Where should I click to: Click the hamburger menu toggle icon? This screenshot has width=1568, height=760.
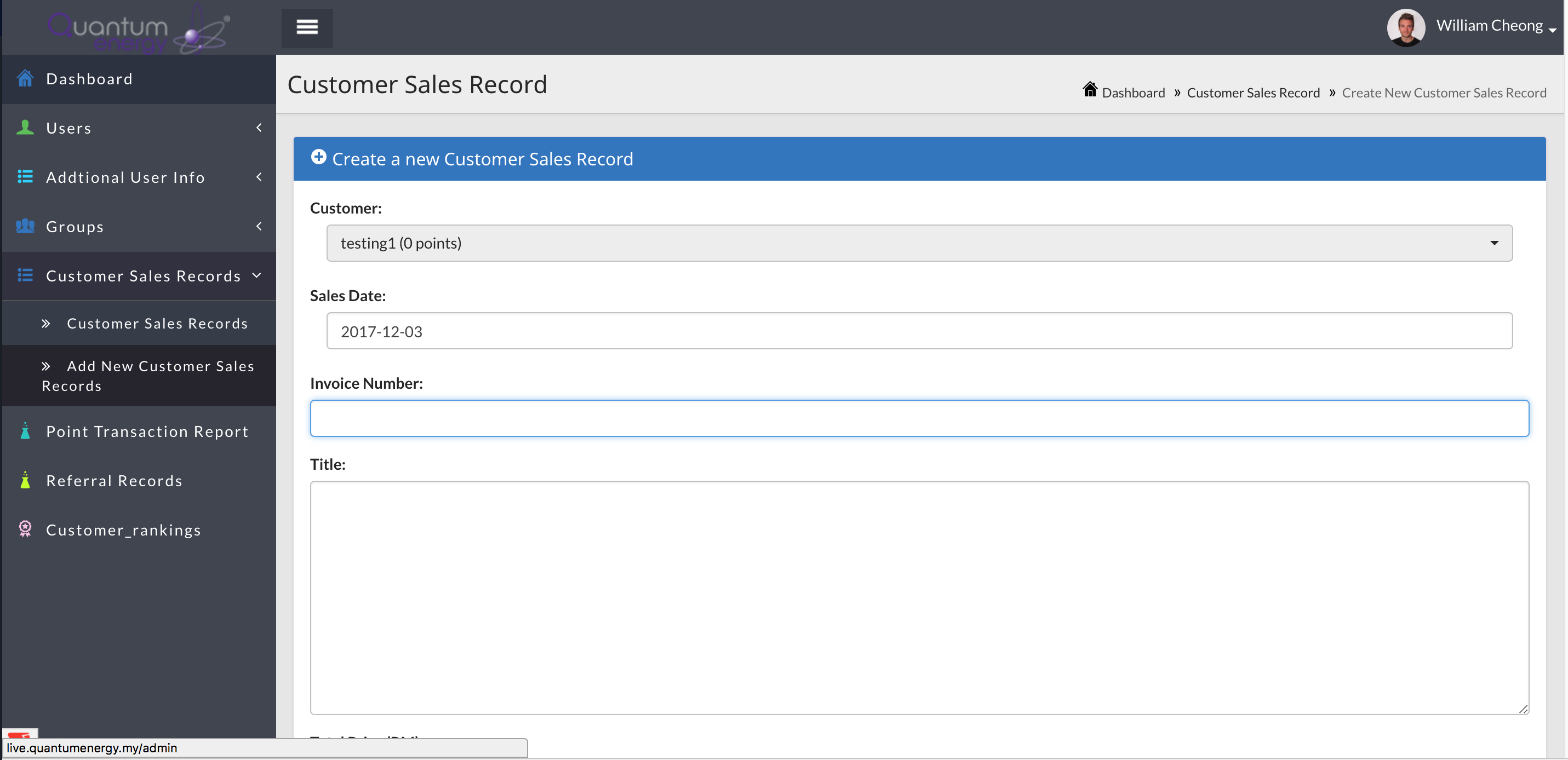click(307, 27)
